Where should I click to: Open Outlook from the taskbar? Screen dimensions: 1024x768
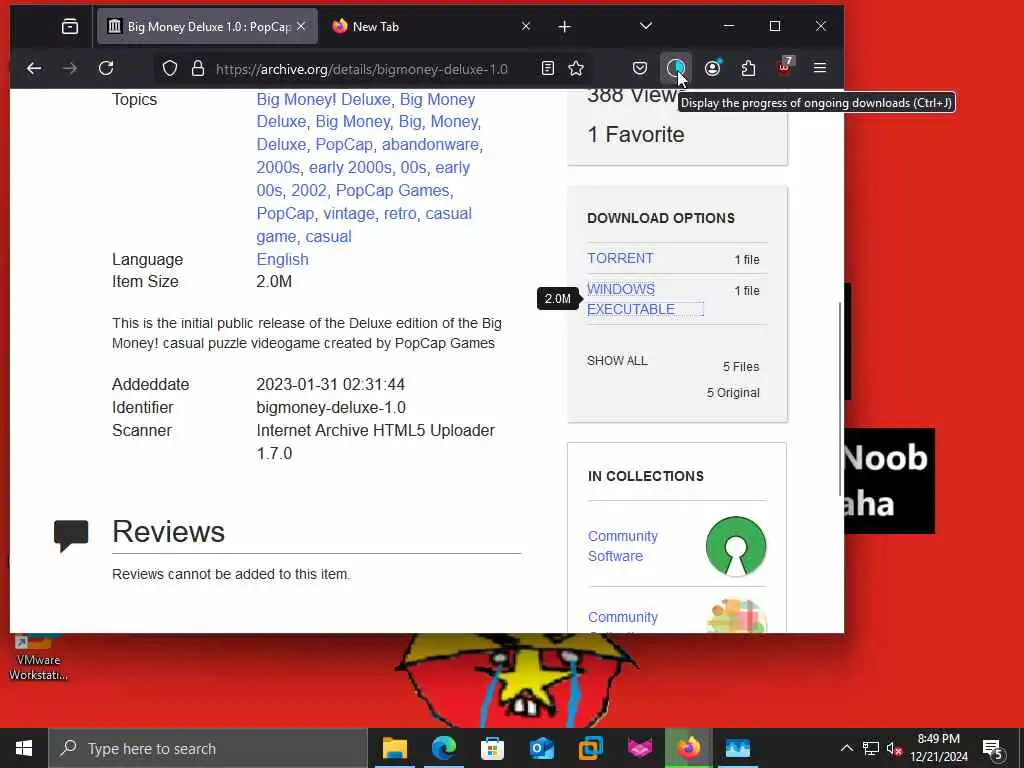[x=541, y=748]
